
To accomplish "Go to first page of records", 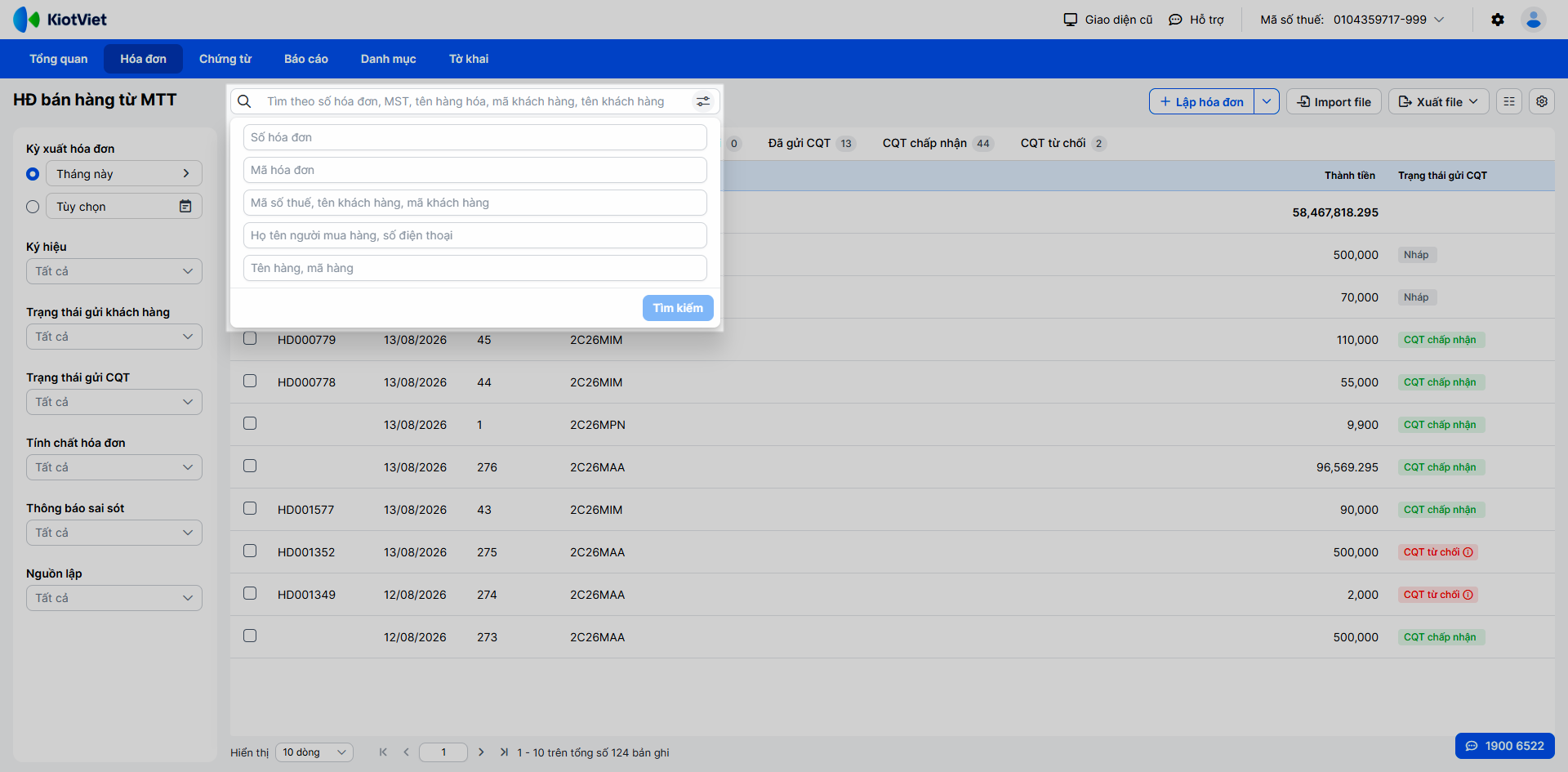I will [383, 752].
